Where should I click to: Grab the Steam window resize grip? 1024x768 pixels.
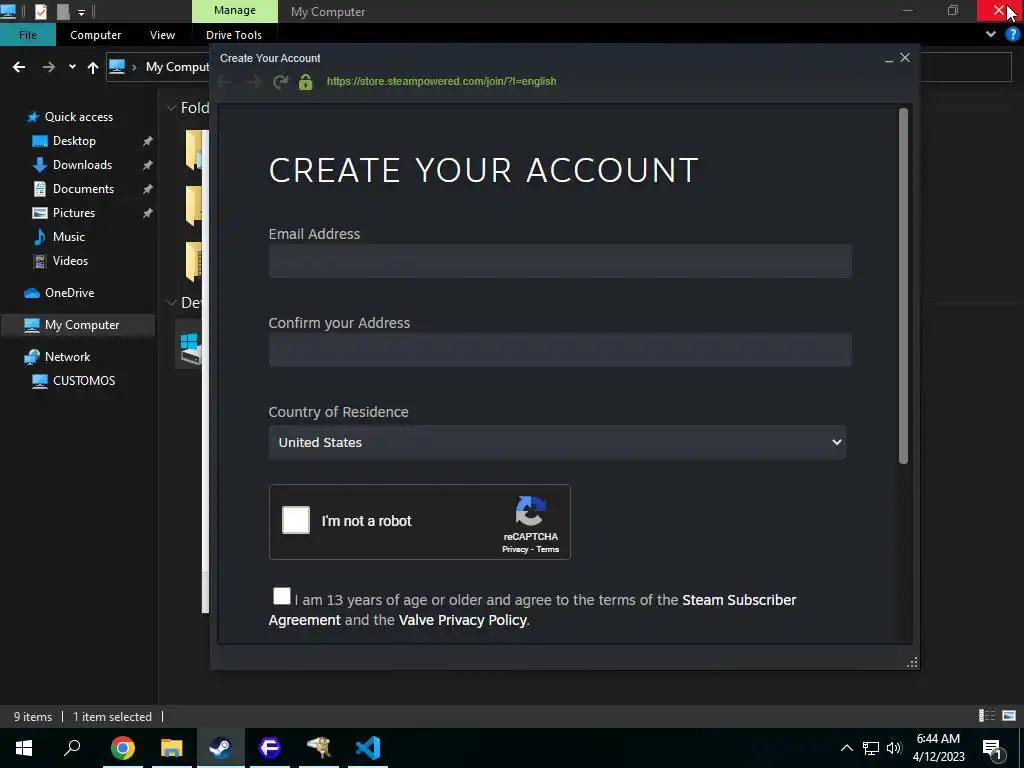[912, 662]
